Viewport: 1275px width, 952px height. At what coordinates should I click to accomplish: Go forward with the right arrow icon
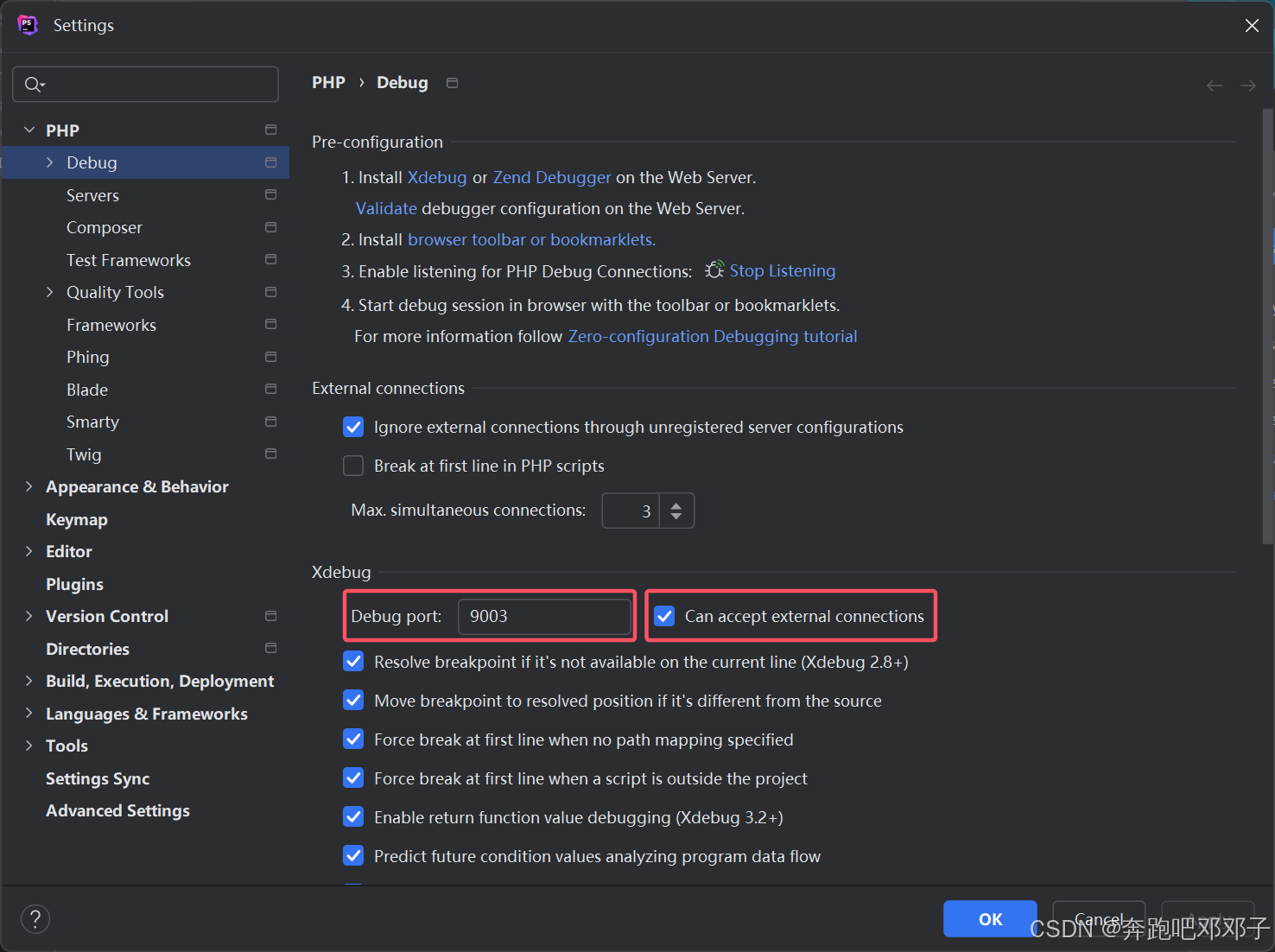click(1247, 85)
